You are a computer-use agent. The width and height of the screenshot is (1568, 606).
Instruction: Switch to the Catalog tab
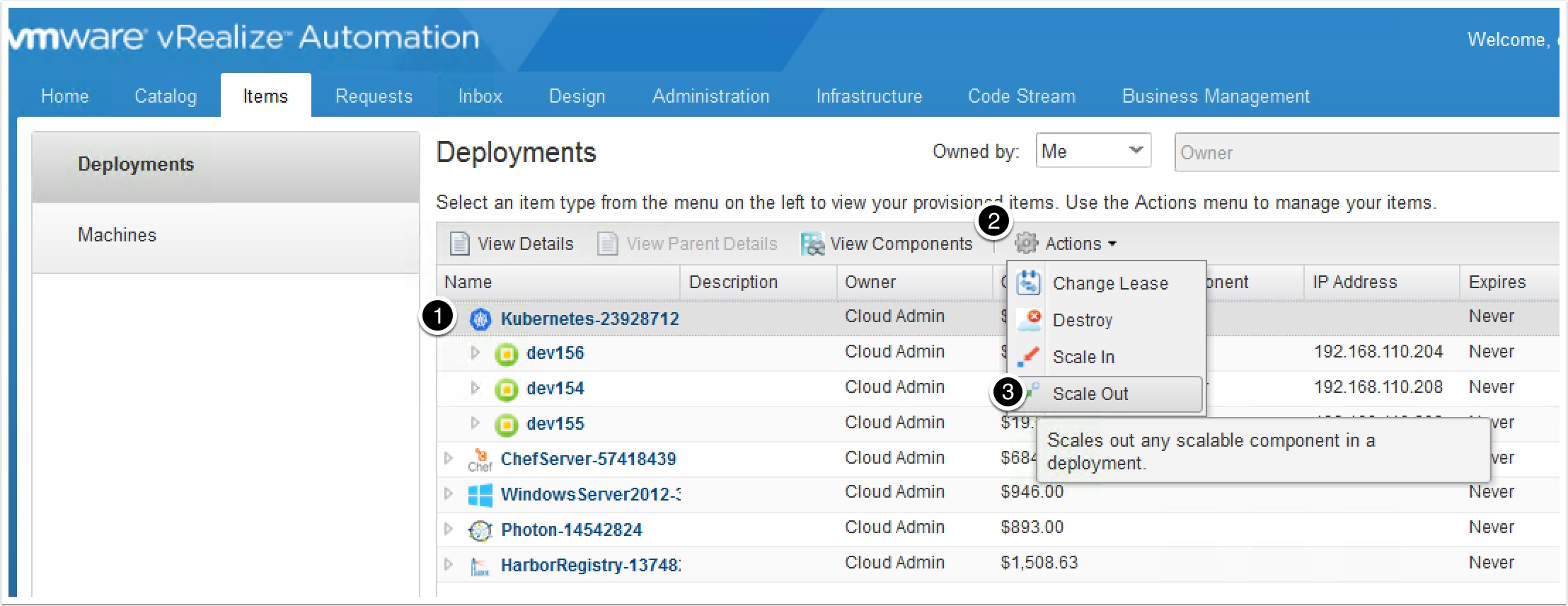[x=166, y=96]
